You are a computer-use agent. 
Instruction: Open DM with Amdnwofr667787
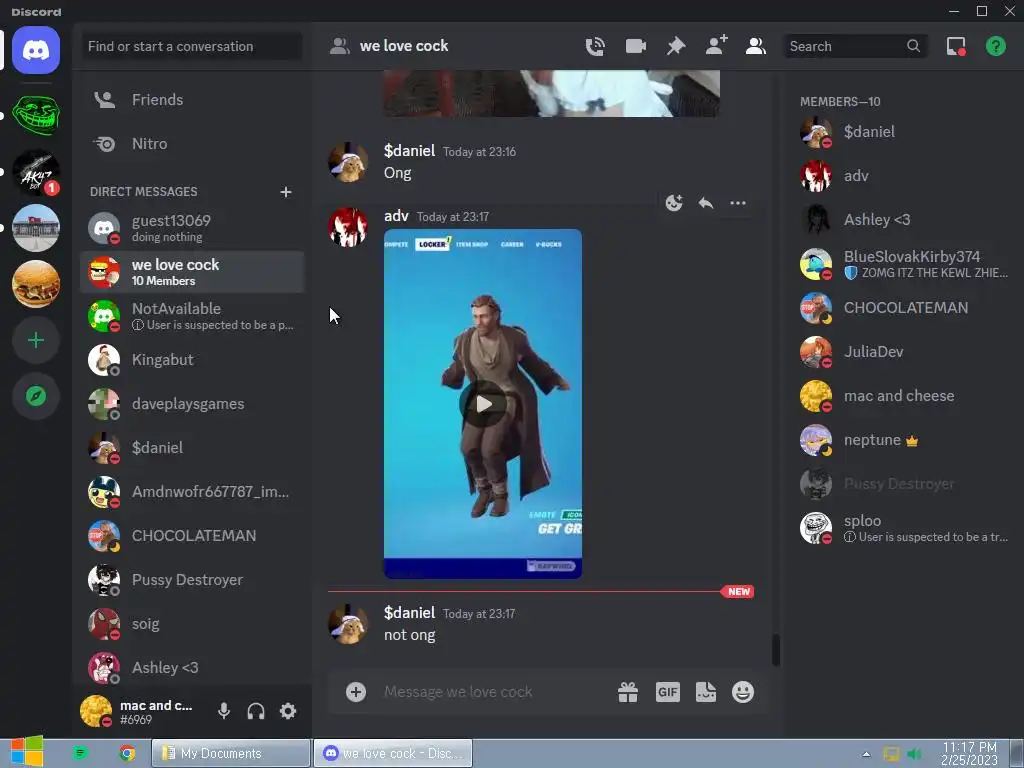(192, 492)
